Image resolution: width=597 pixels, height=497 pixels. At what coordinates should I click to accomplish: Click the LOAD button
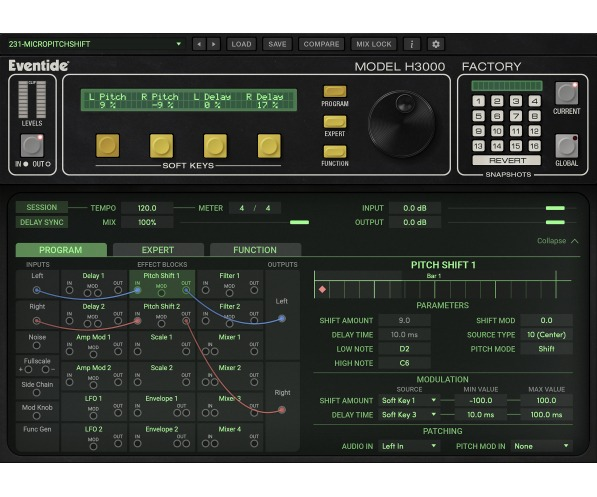click(241, 44)
